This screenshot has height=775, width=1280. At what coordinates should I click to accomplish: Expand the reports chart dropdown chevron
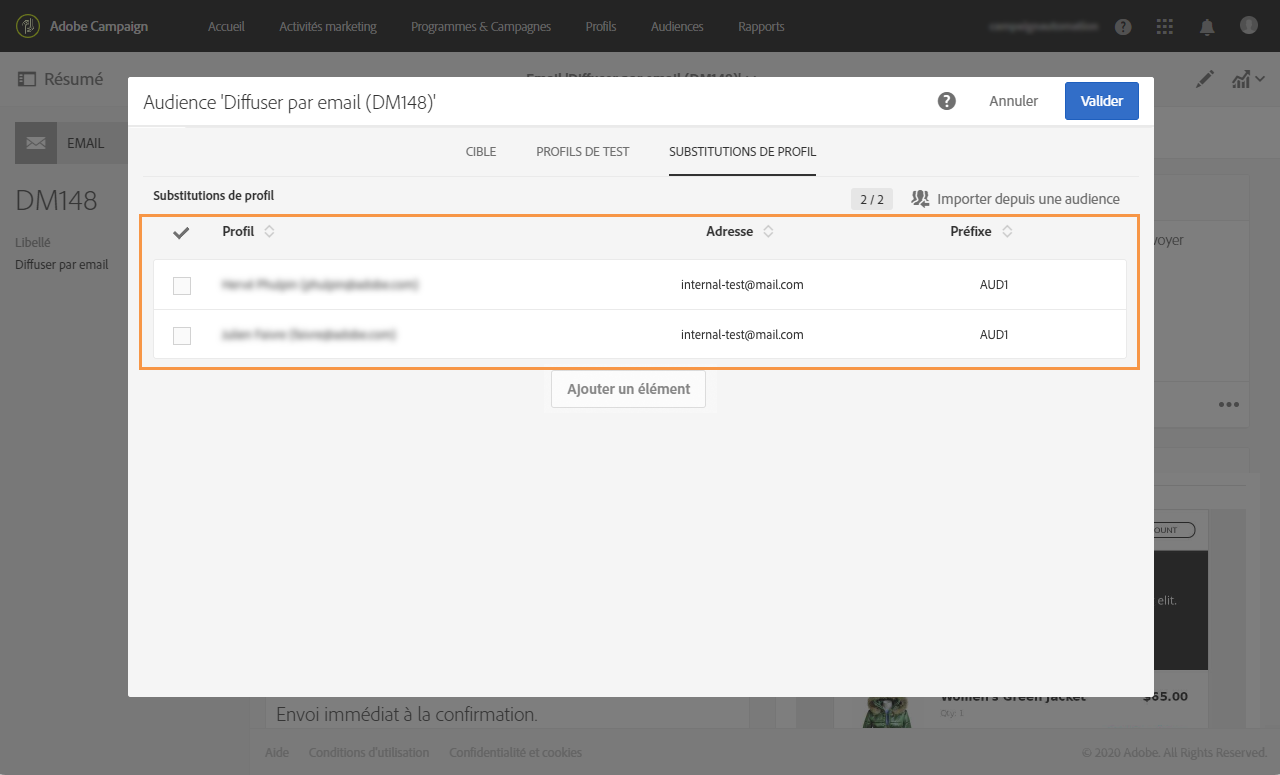(x=1261, y=79)
